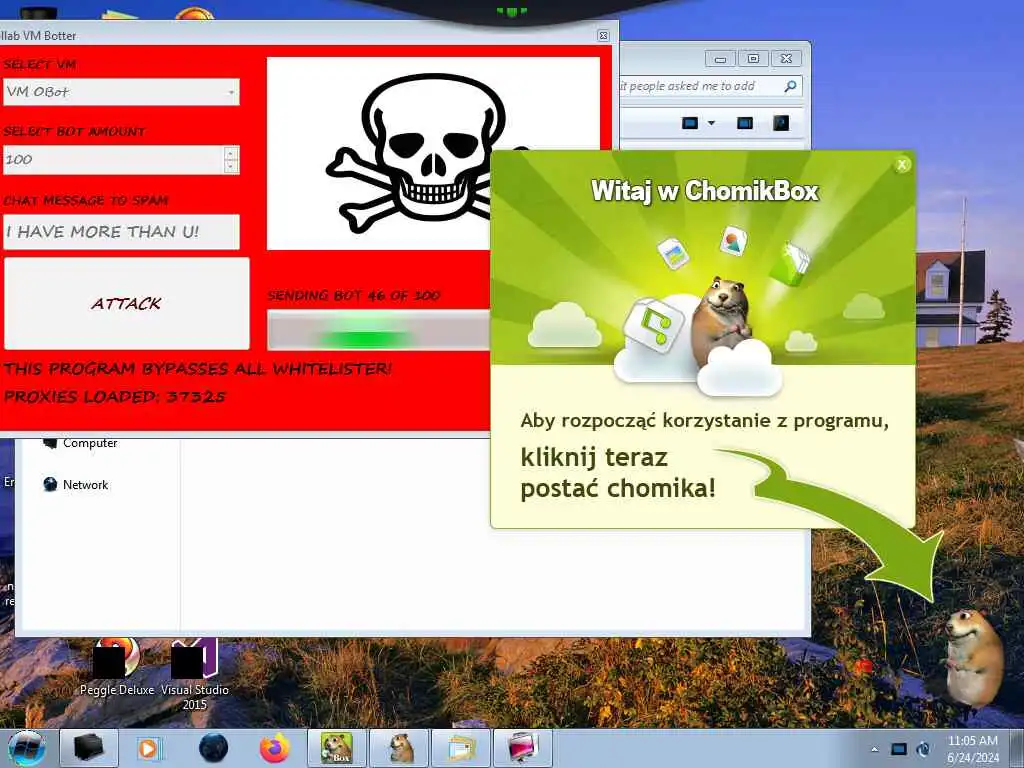Click the search magnifier icon in Explorer
This screenshot has width=1024, height=768.
point(790,86)
